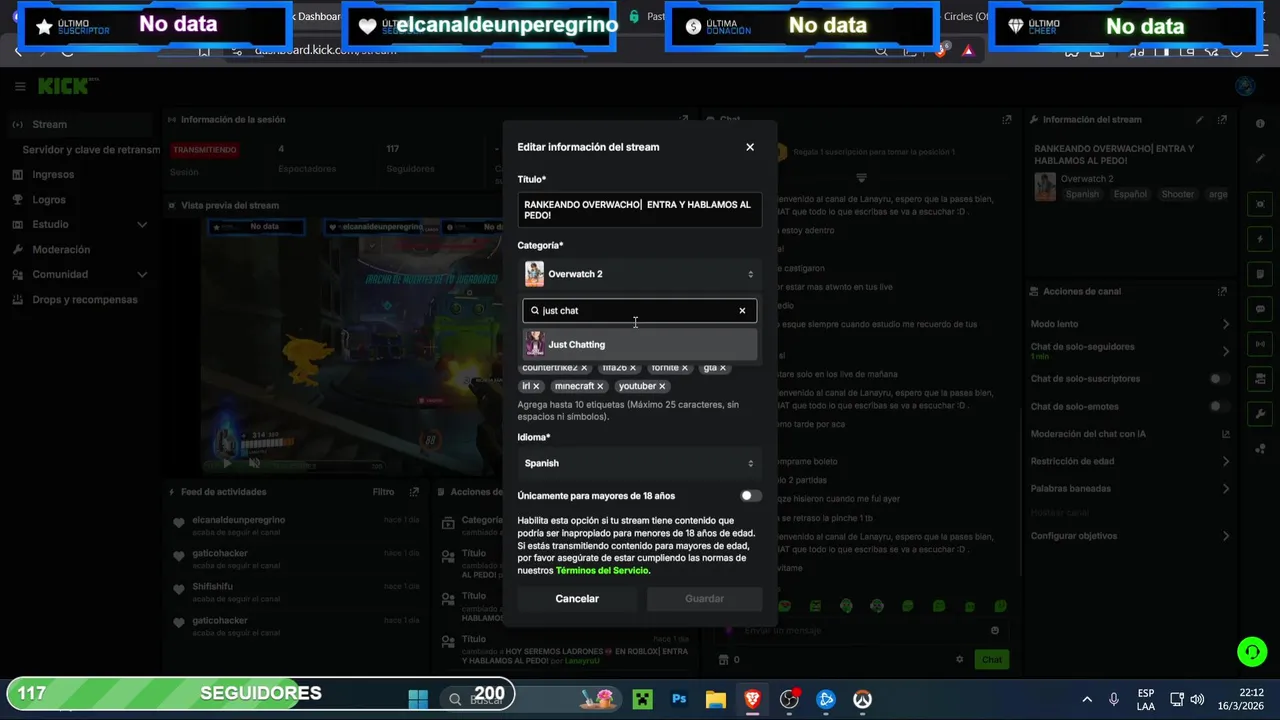Viewport: 1280px width, 720px height.
Task: Open Photoshop from the taskbar
Action: [x=679, y=699]
